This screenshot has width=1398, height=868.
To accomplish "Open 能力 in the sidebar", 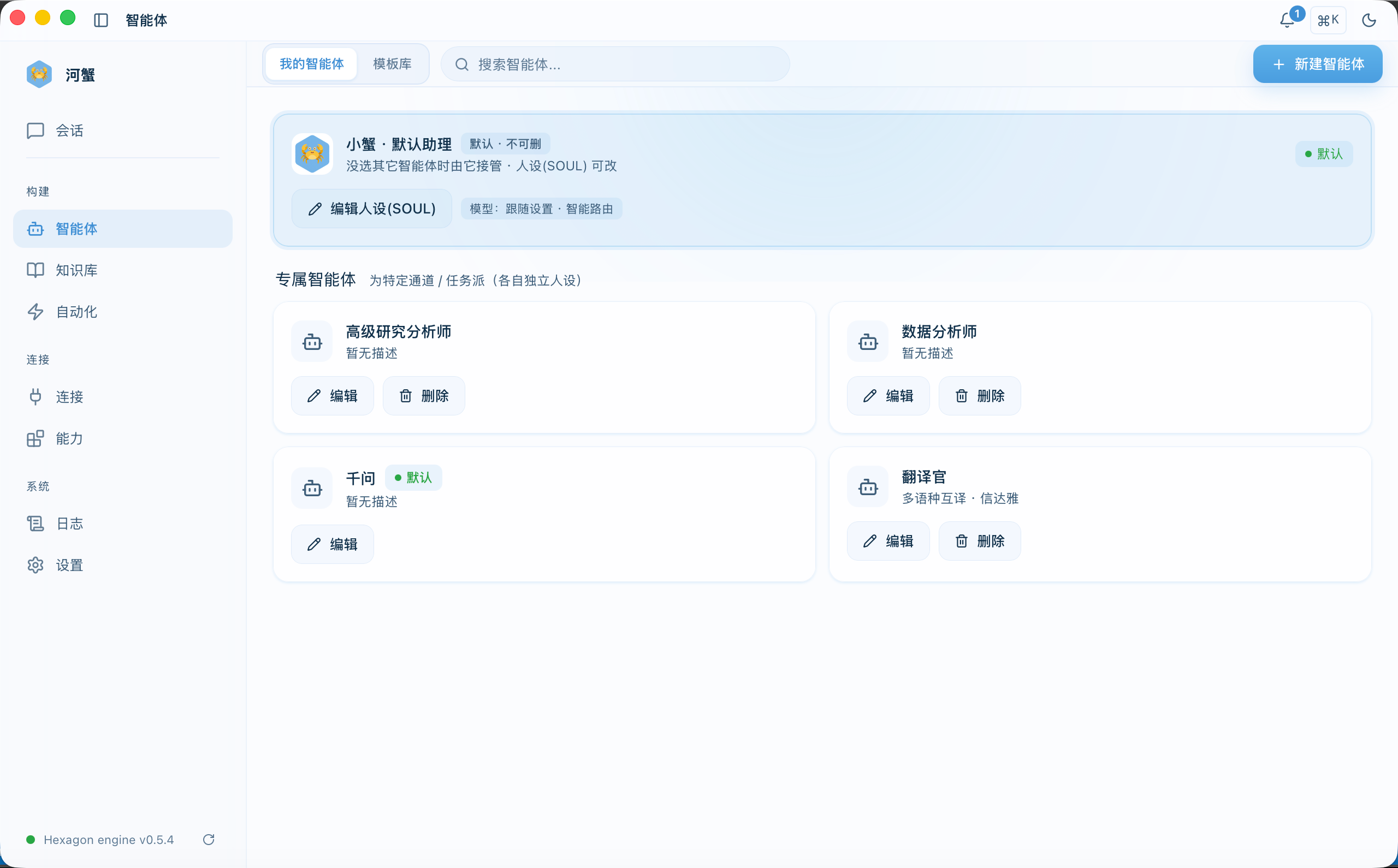I will (x=122, y=438).
